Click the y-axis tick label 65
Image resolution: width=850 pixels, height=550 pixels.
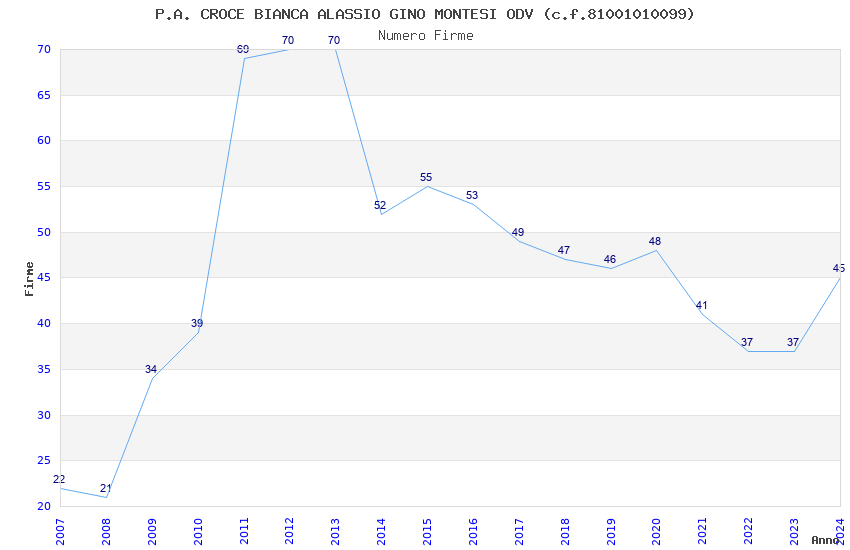[44, 95]
